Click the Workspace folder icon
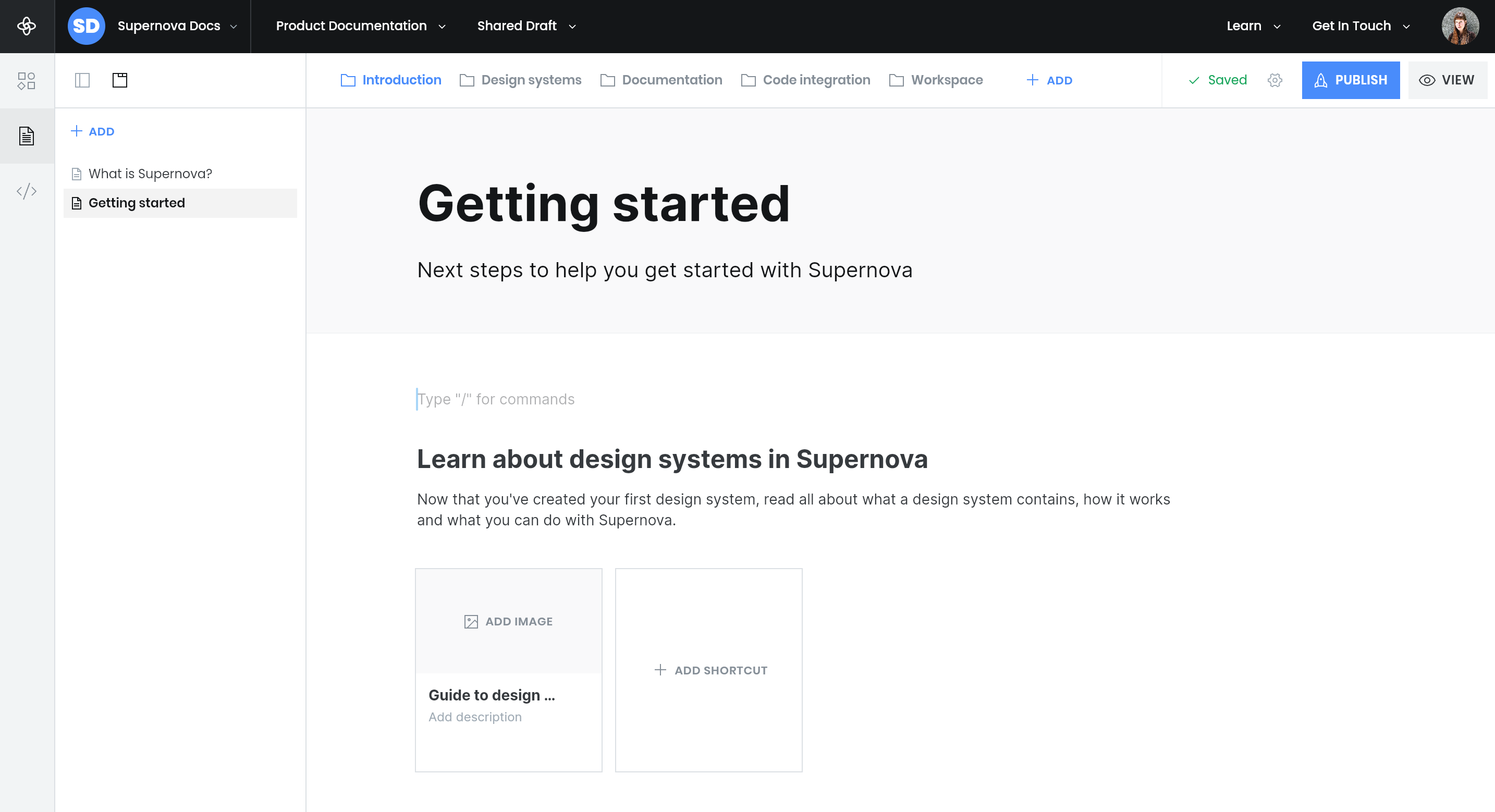Viewport: 1495px width, 812px height. point(896,80)
